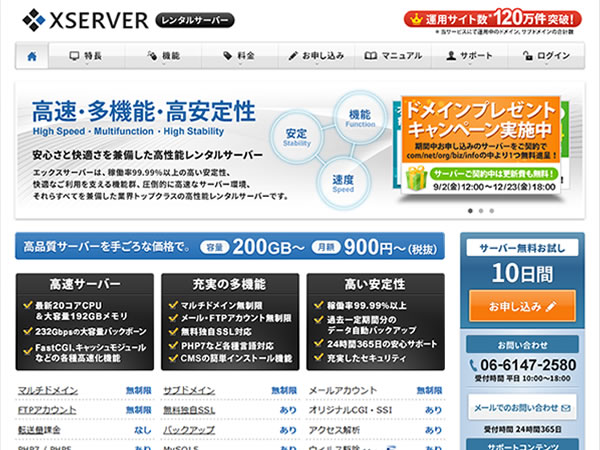Click the lock icon beside ログイン
This screenshot has height=450, width=600.
[528, 56]
